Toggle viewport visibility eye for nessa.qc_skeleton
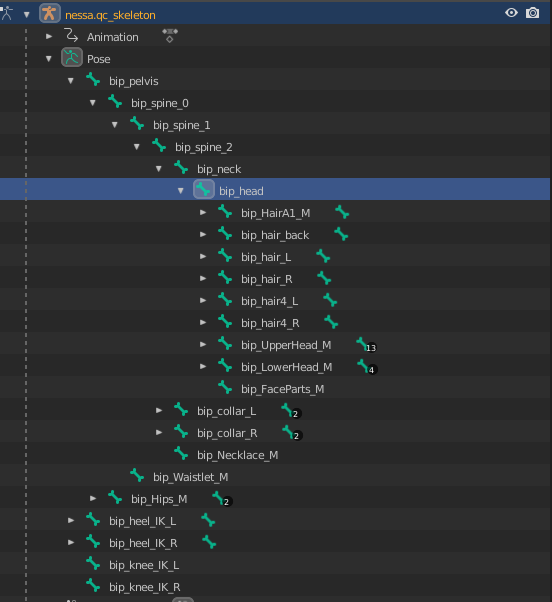Image resolution: width=552 pixels, height=602 pixels. (511, 13)
